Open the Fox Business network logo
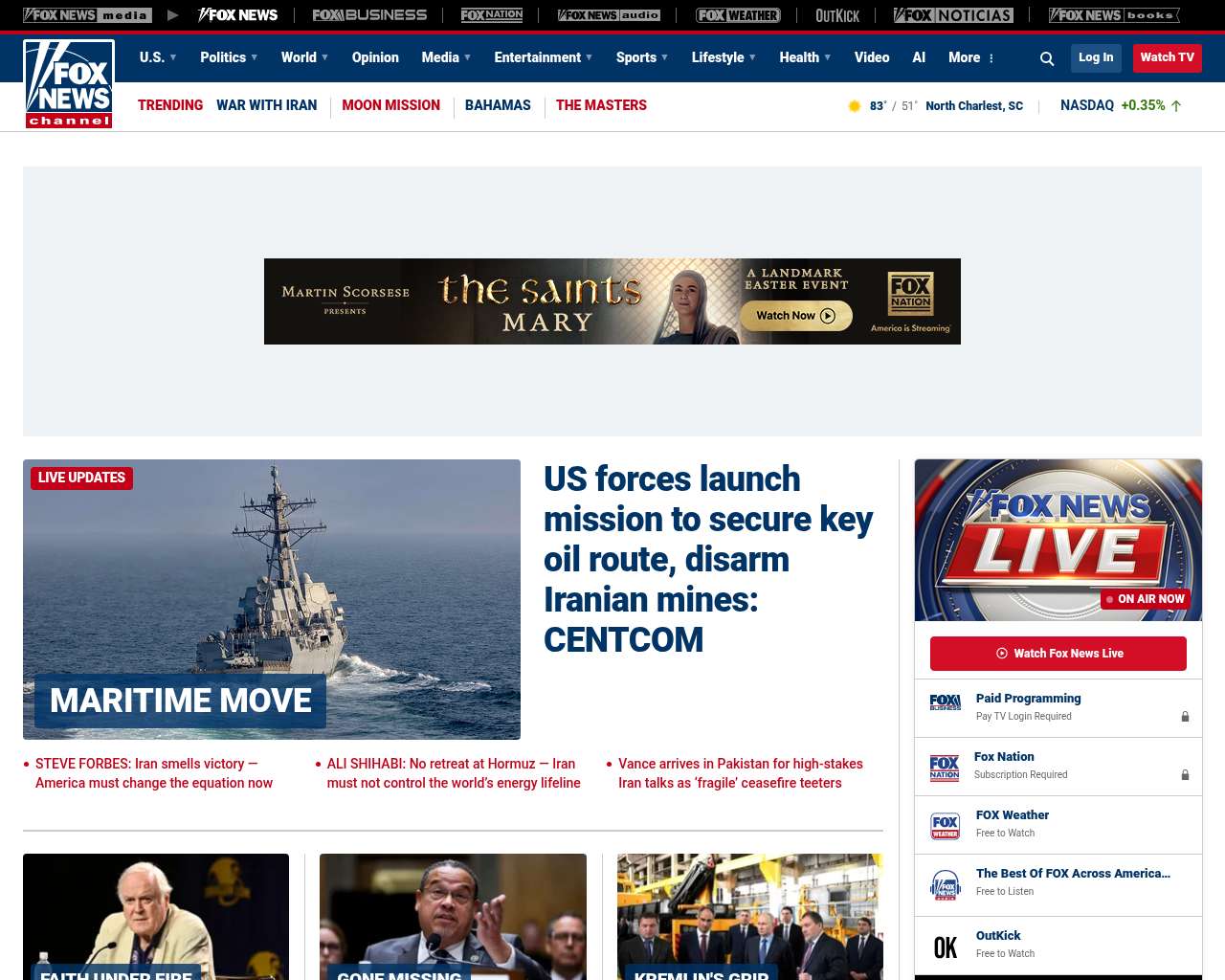Viewport: 1225px width, 980px height. [369, 15]
